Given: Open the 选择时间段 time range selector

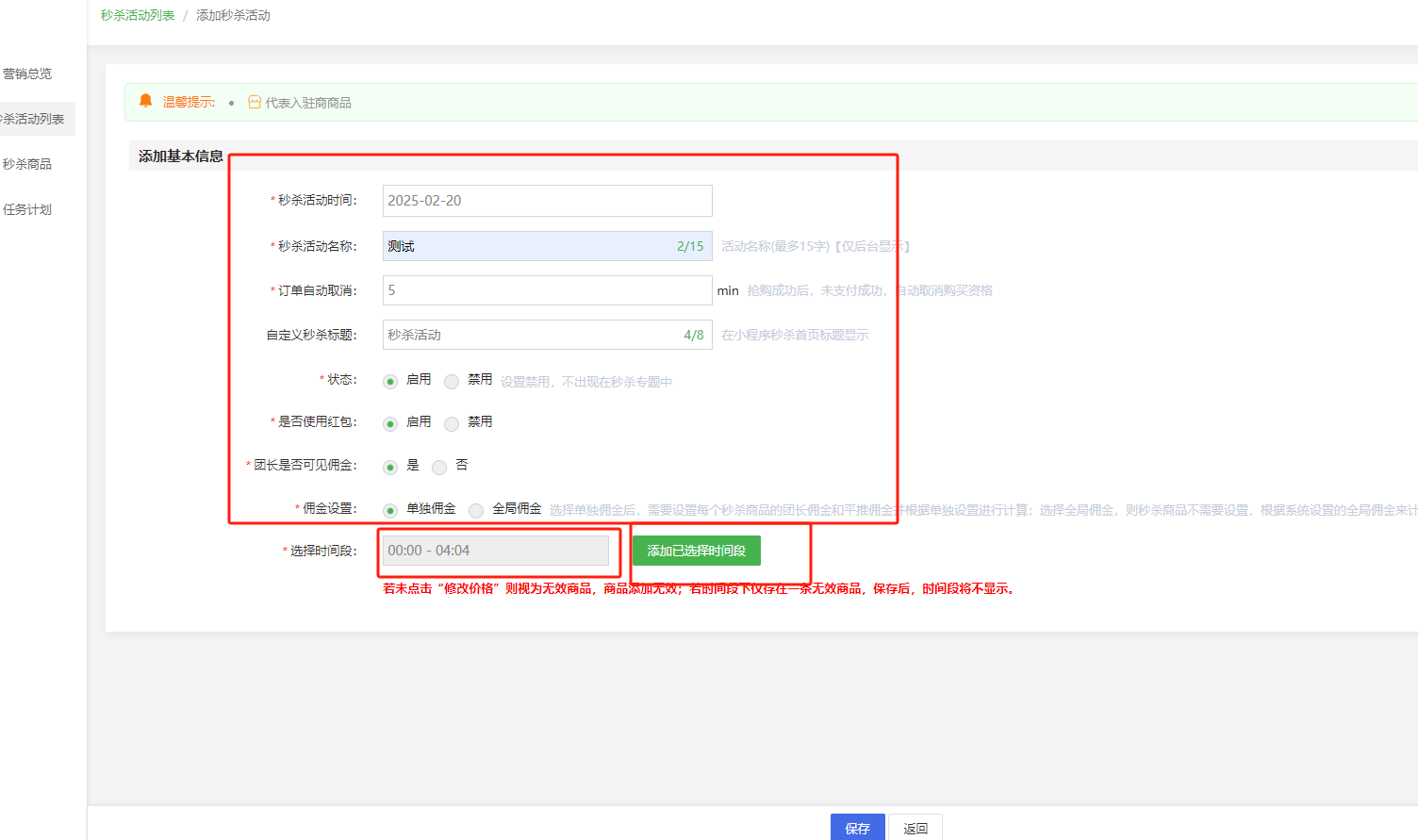Looking at the screenshot, I should tap(496, 551).
